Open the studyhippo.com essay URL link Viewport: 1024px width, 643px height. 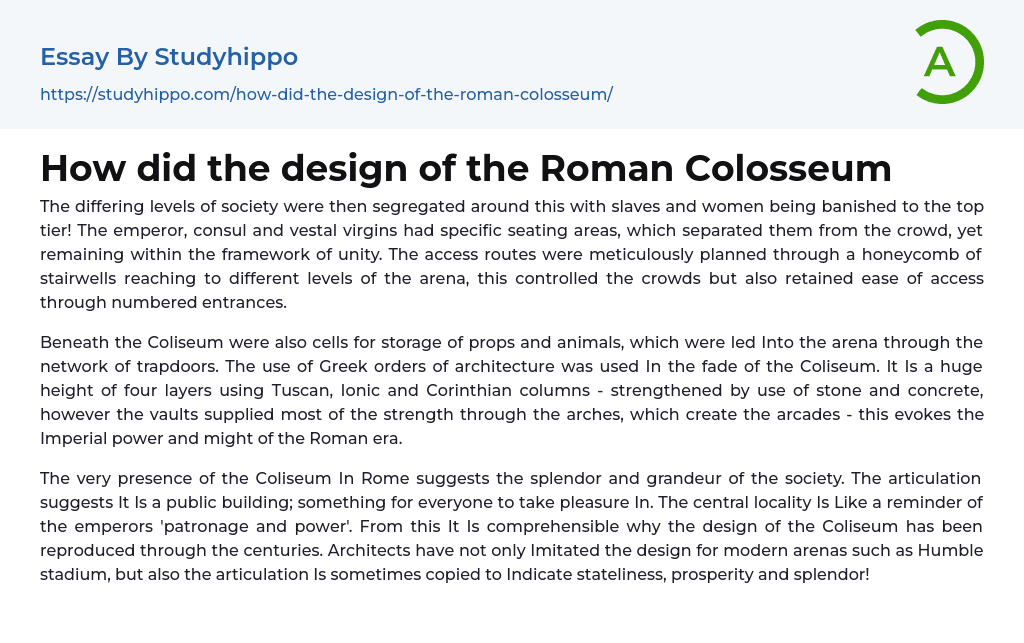pos(326,95)
